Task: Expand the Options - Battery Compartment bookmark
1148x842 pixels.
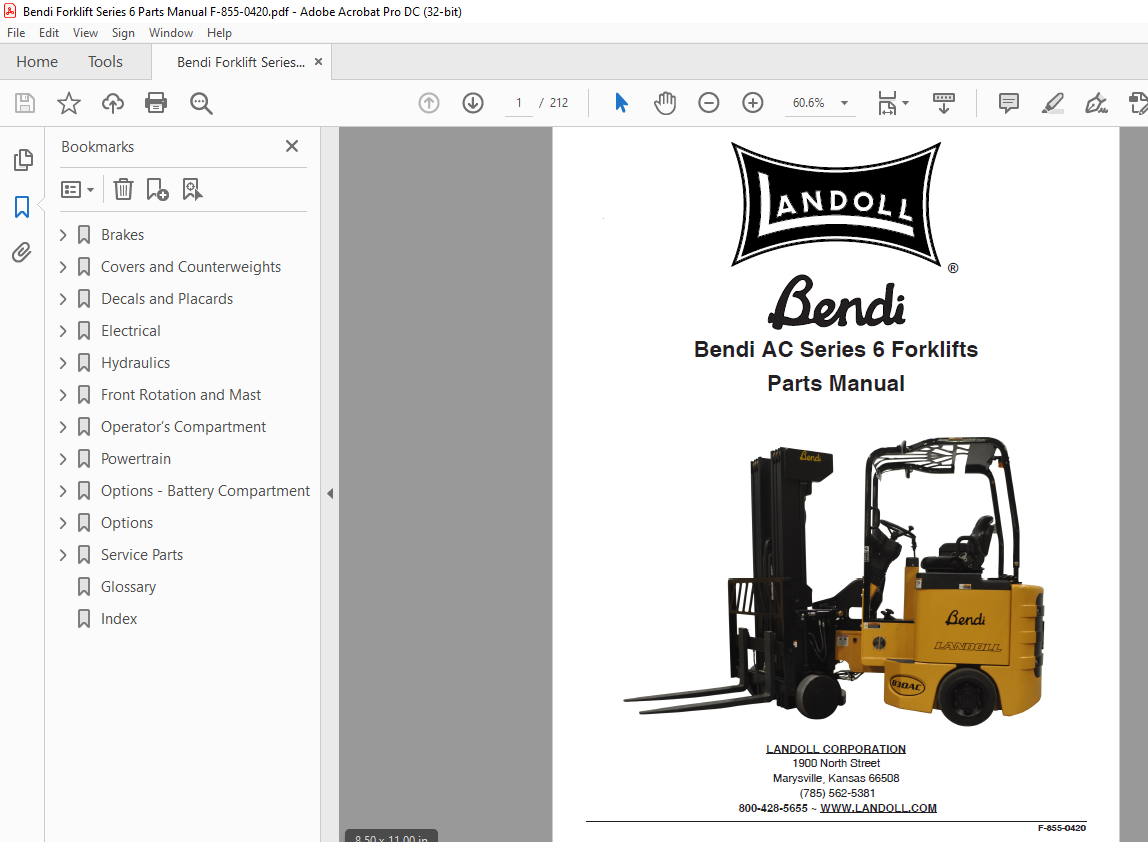Action: click(63, 491)
